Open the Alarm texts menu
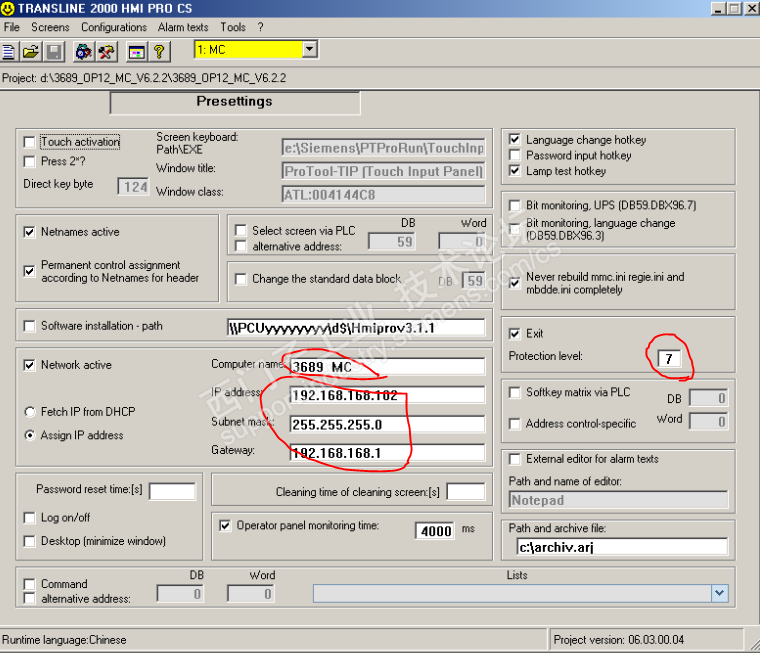760x653 pixels. point(183,27)
